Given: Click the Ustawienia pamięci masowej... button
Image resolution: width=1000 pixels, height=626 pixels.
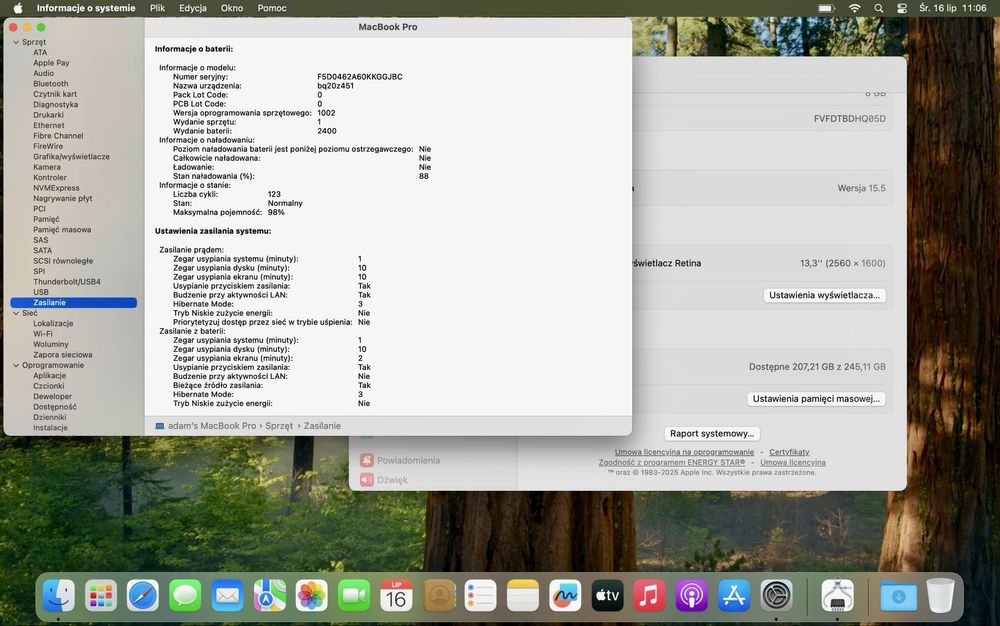Looking at the screenshot, I should click(x=816, y=398).
